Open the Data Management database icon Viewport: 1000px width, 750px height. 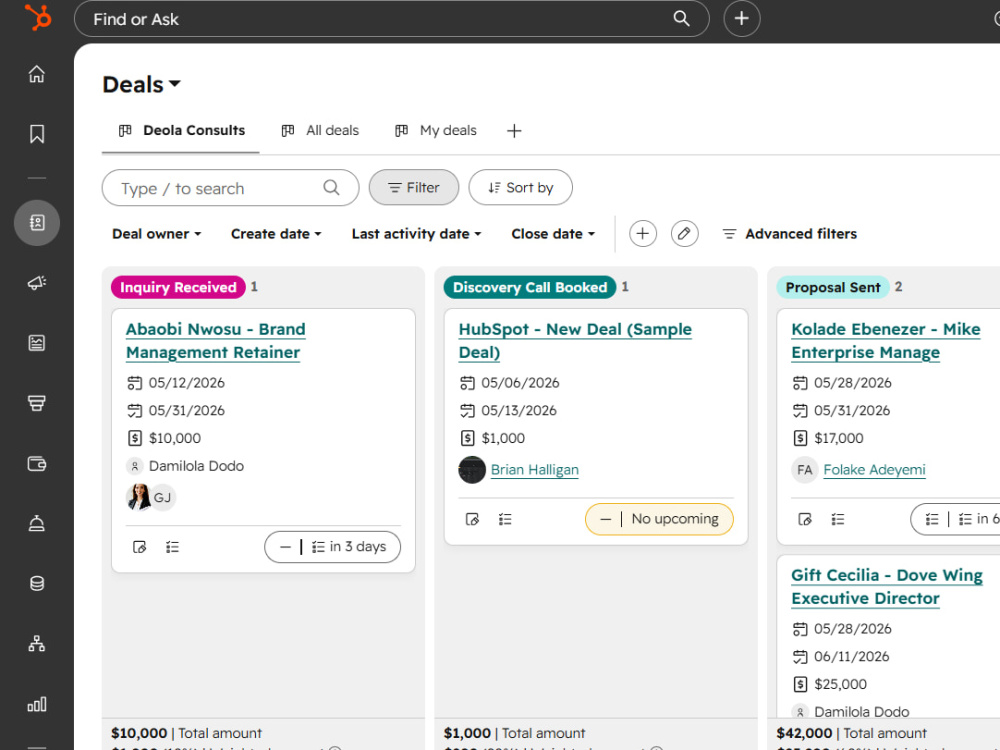[x=37, y=584]
